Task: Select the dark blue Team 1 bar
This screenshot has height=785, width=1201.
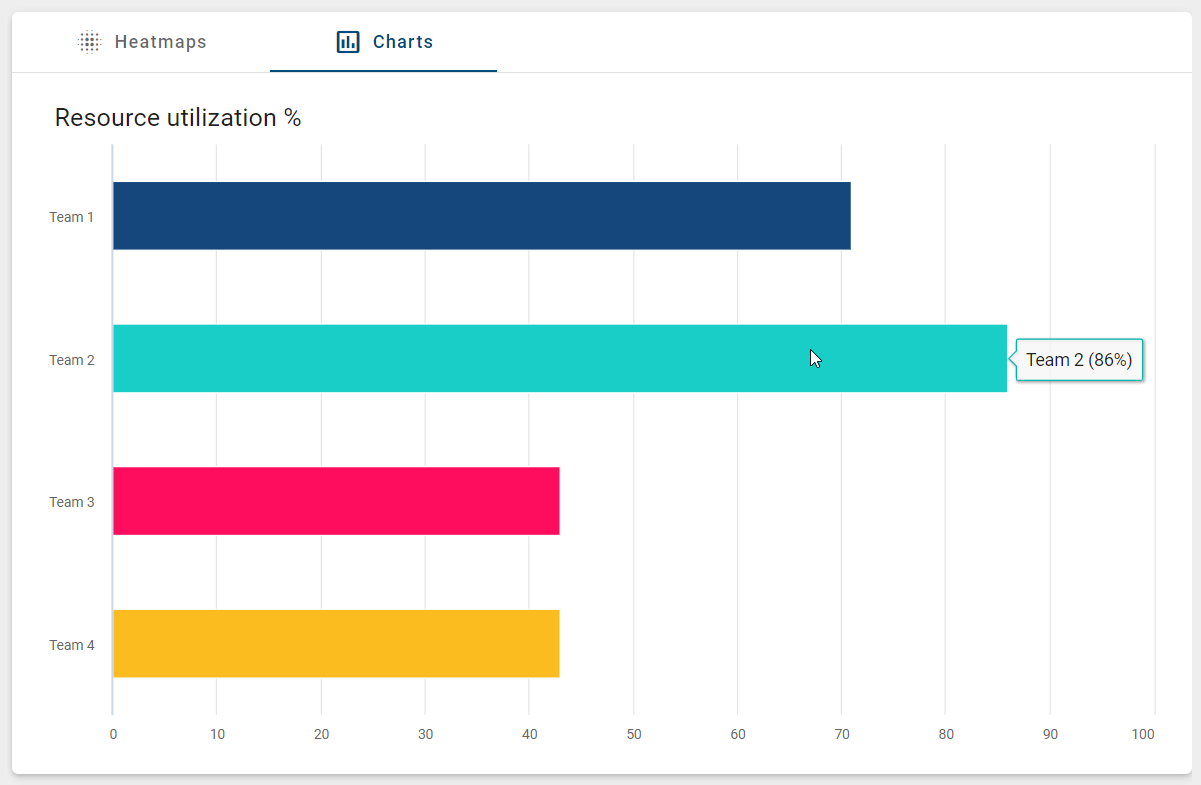Action: click(x=480, y=216)
